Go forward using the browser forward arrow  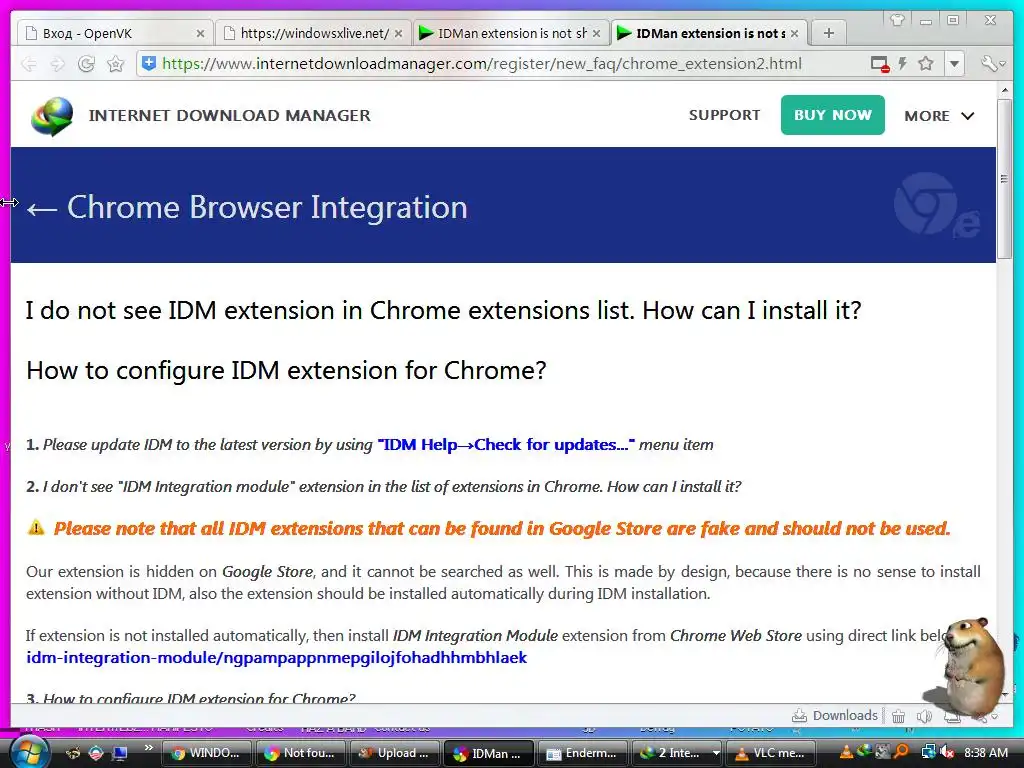57,64
